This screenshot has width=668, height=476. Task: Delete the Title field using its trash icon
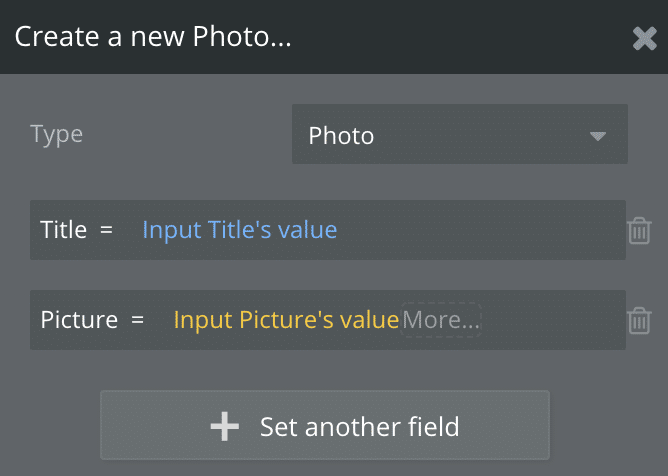pyautogui.click(x=639, y=231)
